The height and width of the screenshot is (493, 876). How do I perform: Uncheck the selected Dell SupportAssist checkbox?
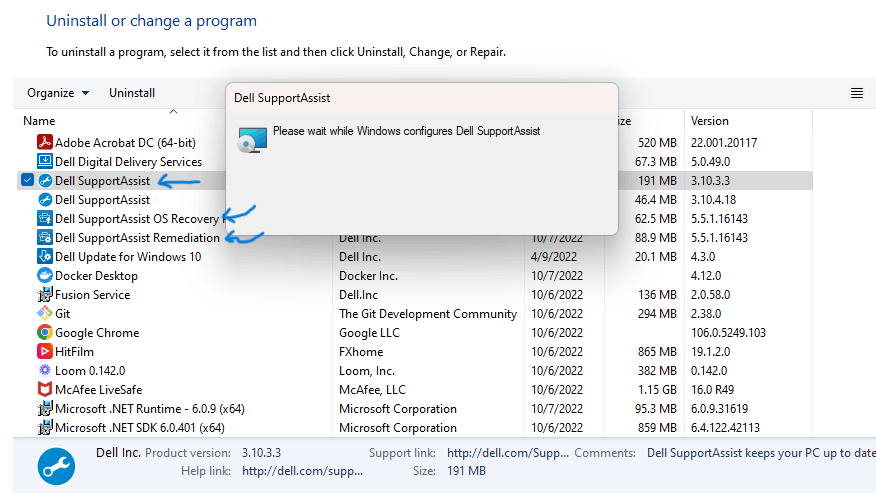tap(27, 180)
